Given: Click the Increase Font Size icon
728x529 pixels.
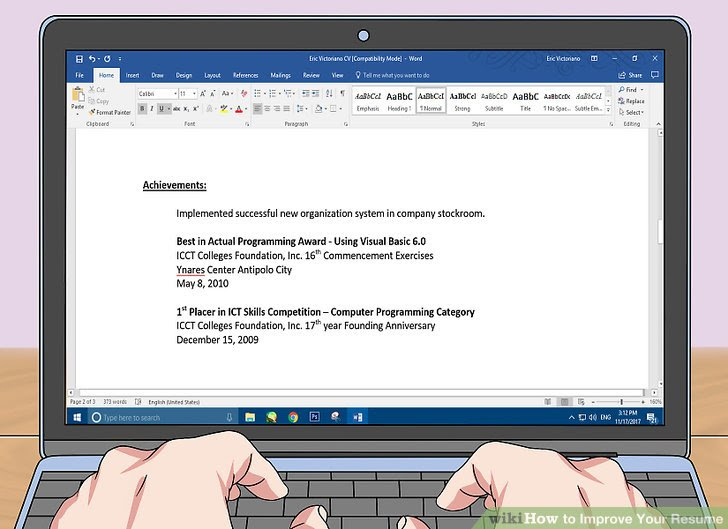Looking at the screenshot, I should tap(203, 94).
